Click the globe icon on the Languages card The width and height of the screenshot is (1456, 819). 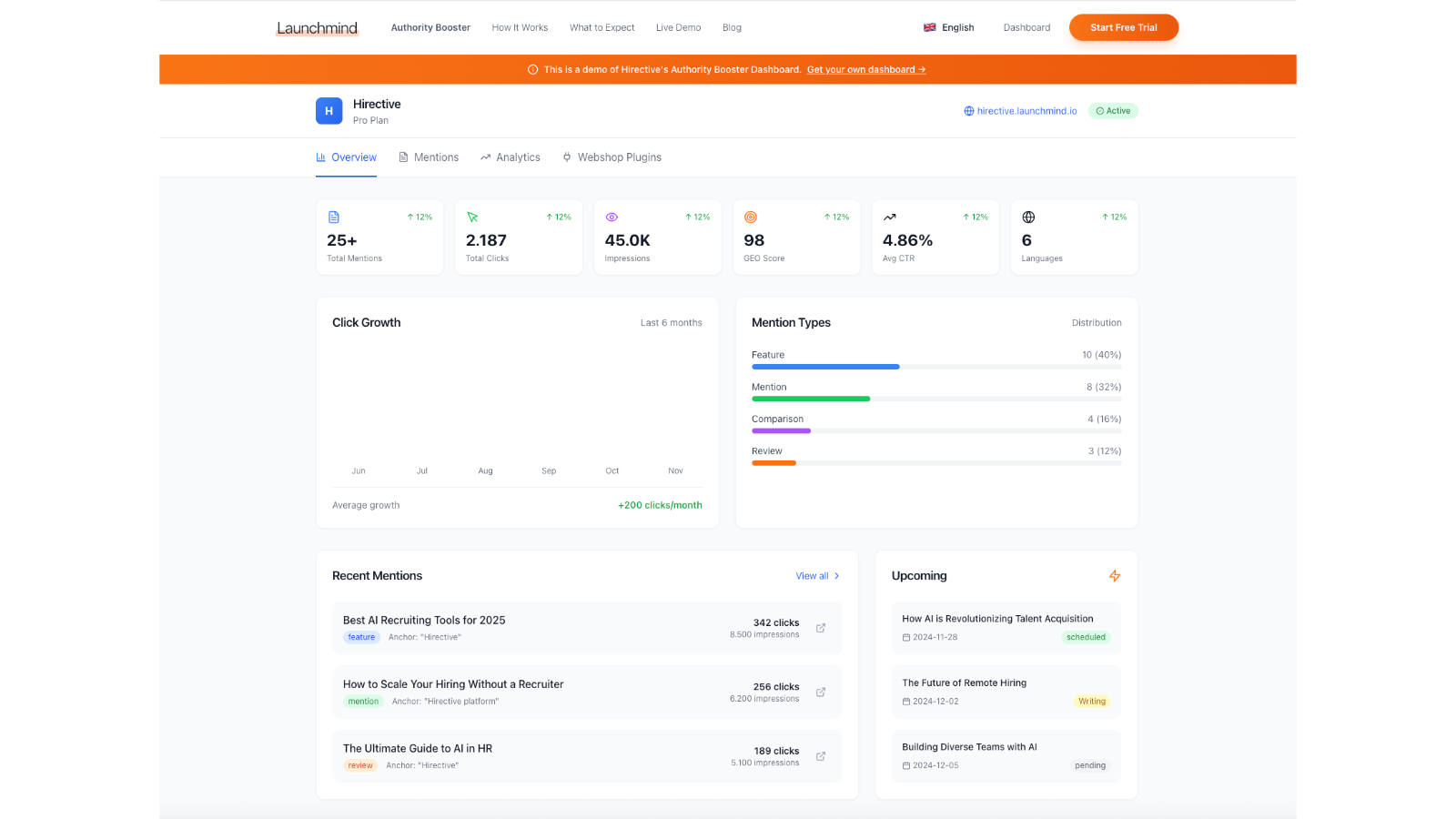coord(1028,217)
